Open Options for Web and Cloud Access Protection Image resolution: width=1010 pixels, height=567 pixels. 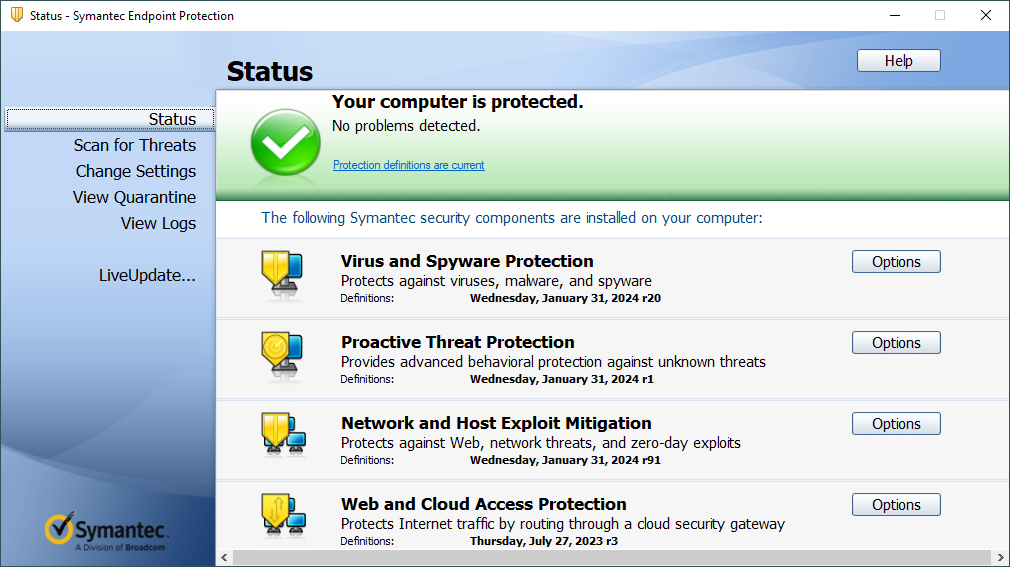[896, 505]
